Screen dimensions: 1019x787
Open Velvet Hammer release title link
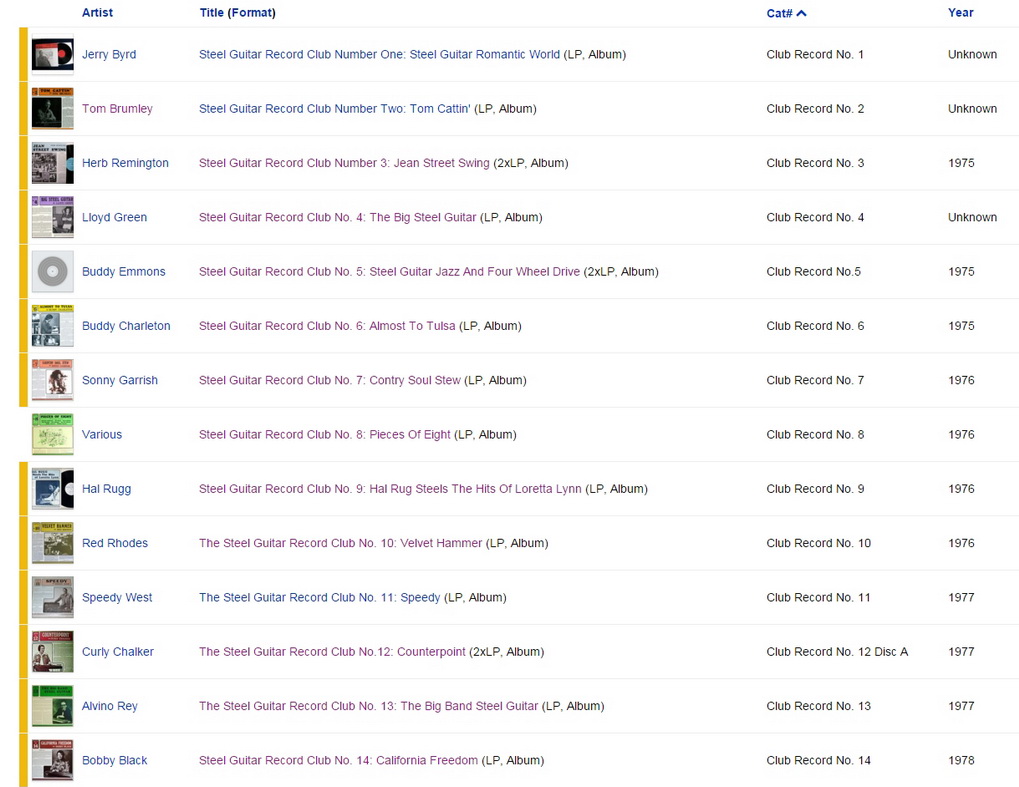(x=341, y=543)
